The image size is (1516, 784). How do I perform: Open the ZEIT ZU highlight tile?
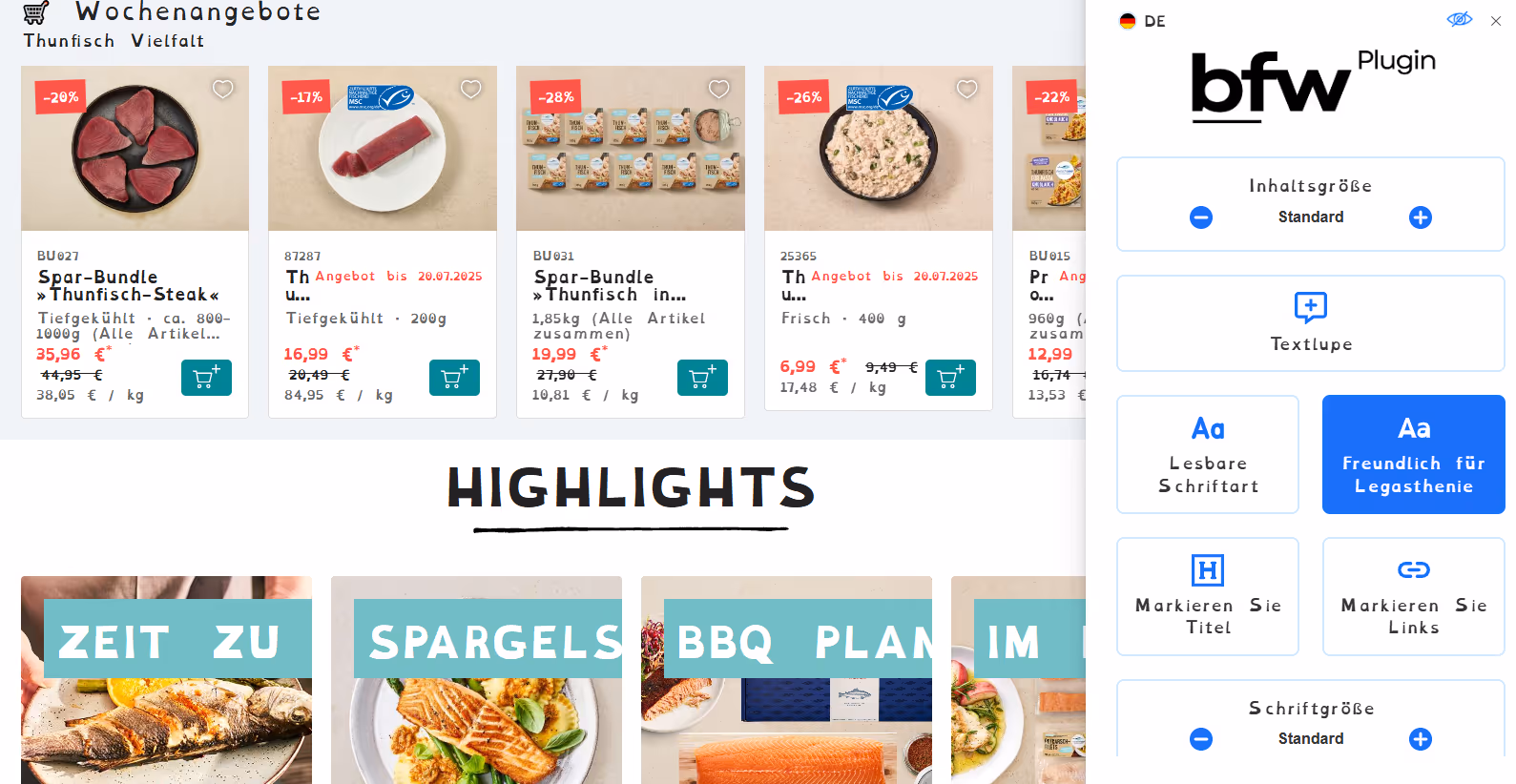tap(166, 680)
